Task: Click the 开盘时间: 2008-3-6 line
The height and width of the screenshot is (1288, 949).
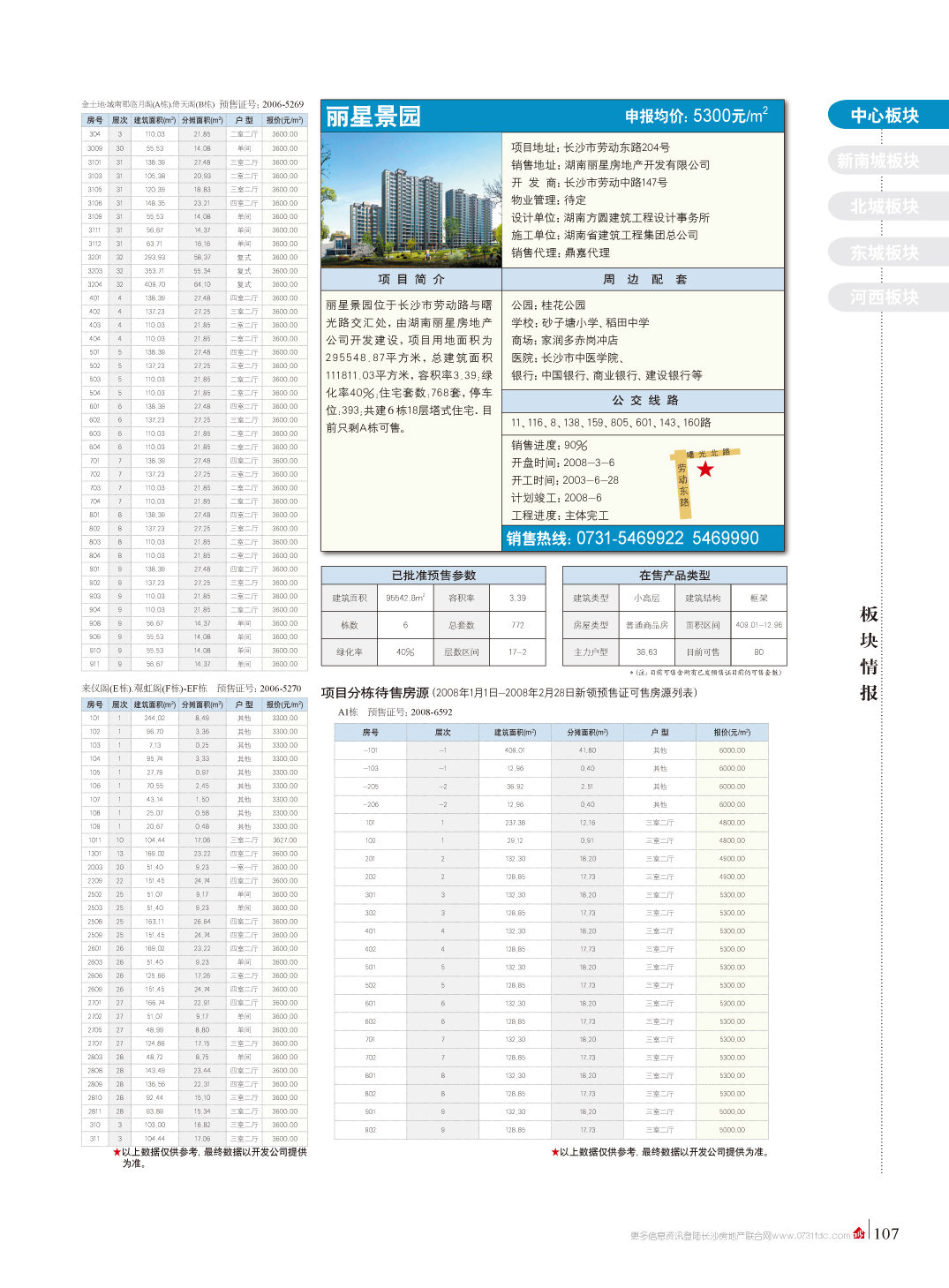Action: pos(563,463)
